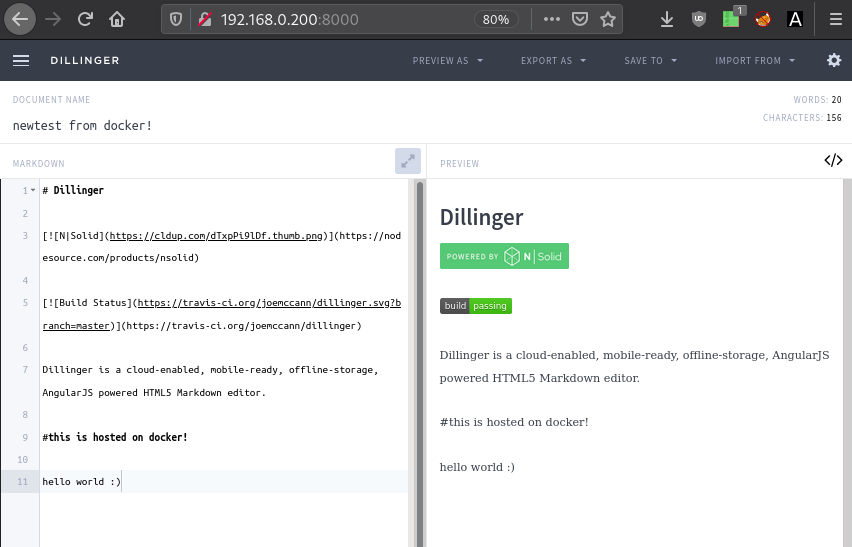Open the page actions three-dot menu
852x547 pixels.
pyautogui.click(x=552, y=19)
